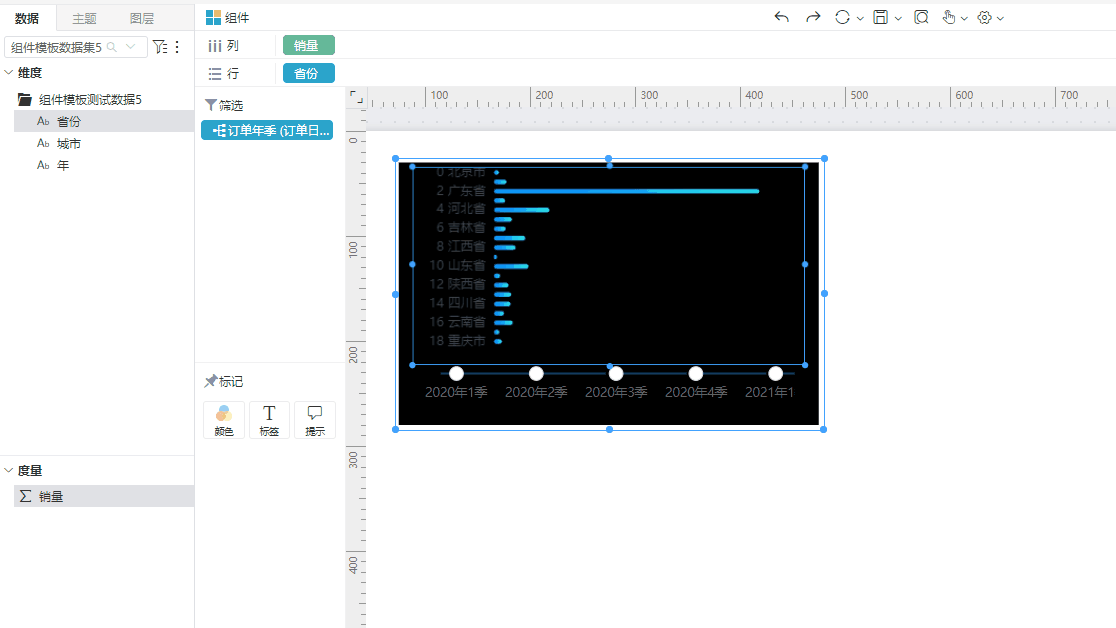1116x628 pixels.
Task: Open the 组件模板数据集5 dataset dropdown
Action: point(130,47)
